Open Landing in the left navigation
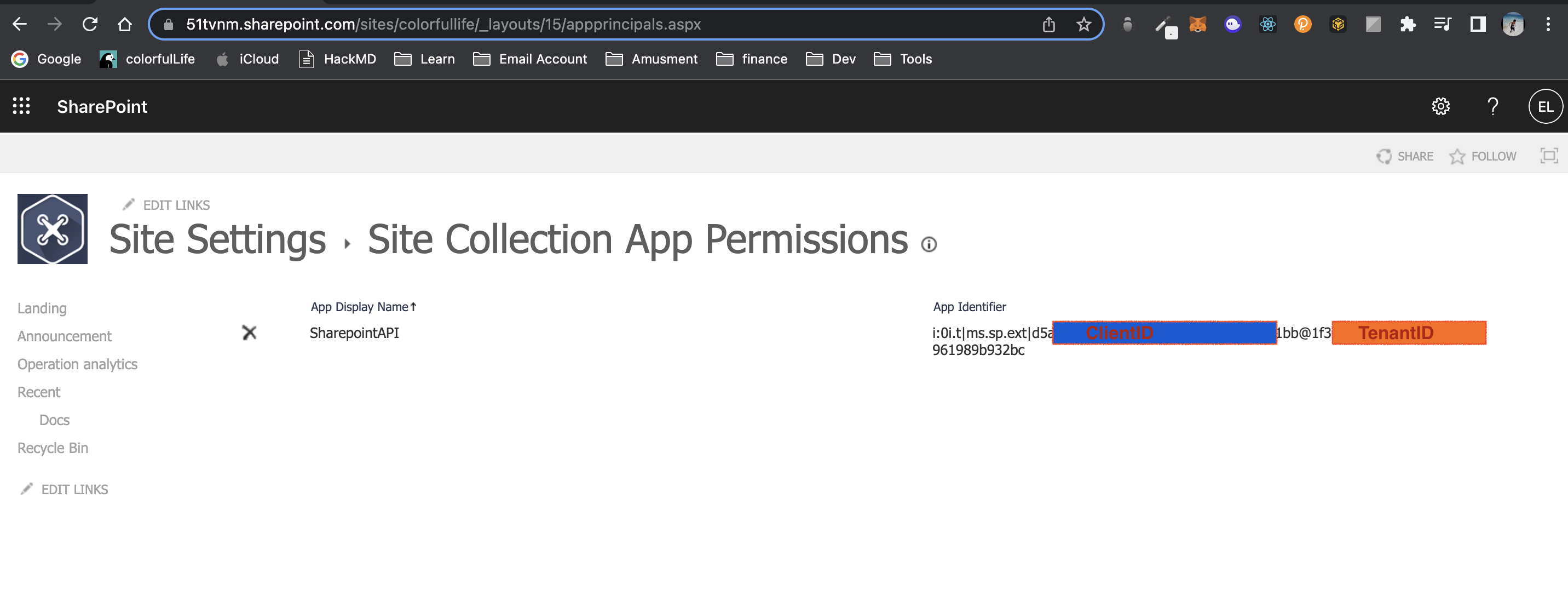Viewport: 1568px width, 607px height. pos(42,308)
